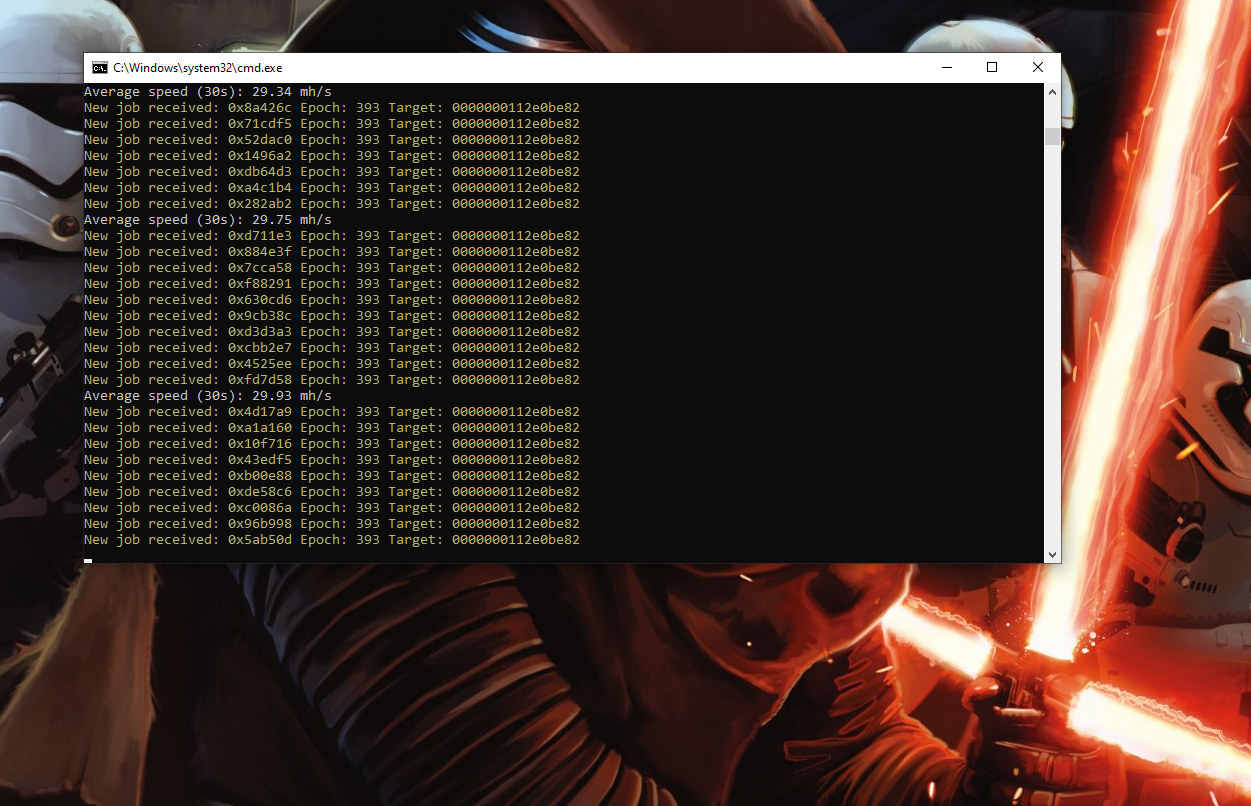Click the cmd.exe system menu icon

point(99,68)
